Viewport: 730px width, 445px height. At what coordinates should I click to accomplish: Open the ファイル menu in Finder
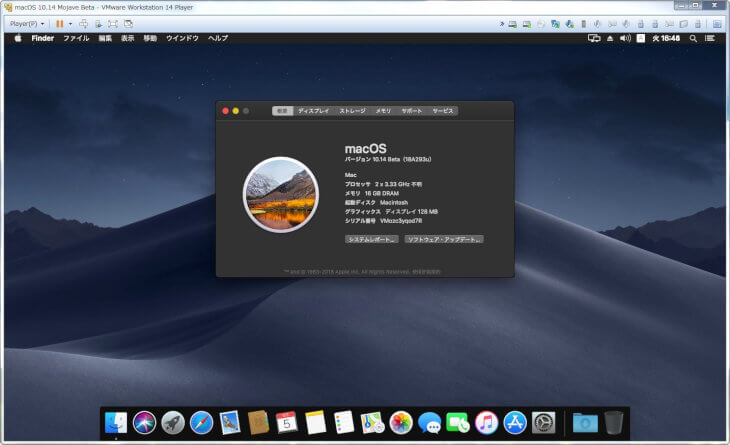pos(76,38)
